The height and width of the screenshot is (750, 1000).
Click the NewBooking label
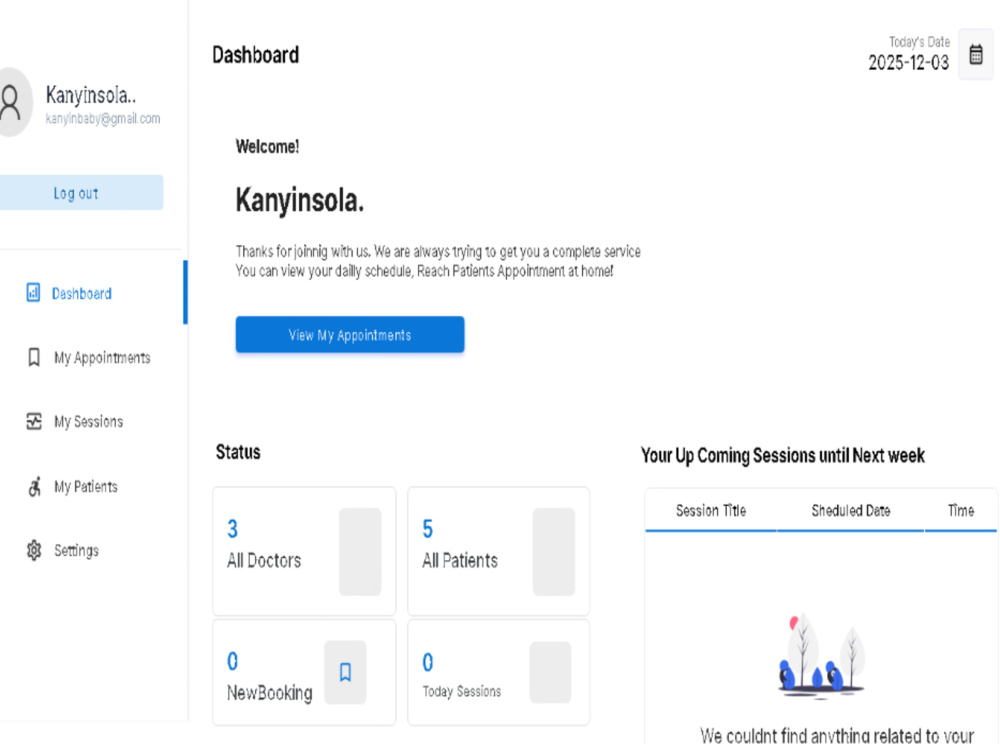270,693
